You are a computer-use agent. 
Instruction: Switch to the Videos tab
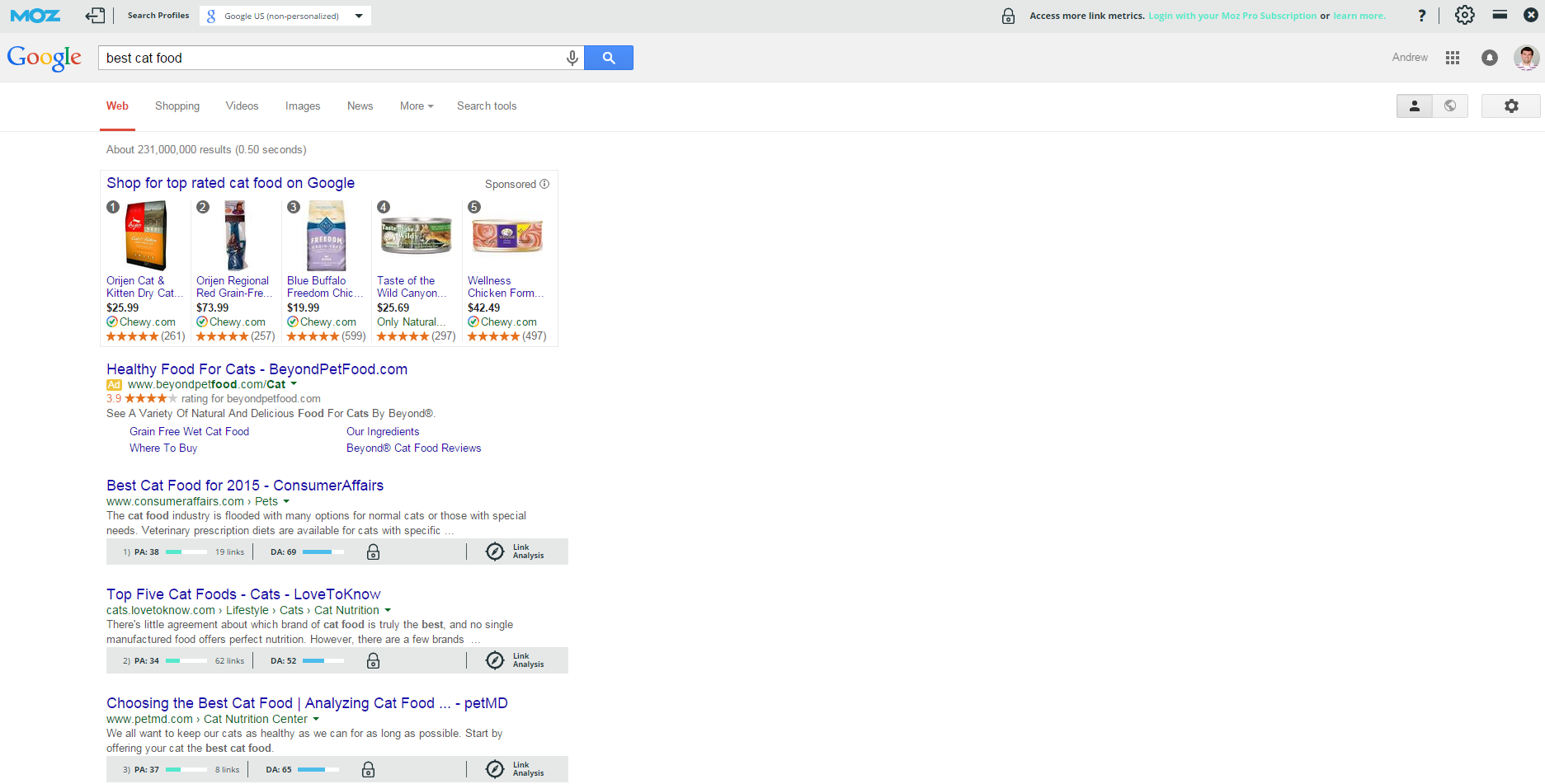243,106
